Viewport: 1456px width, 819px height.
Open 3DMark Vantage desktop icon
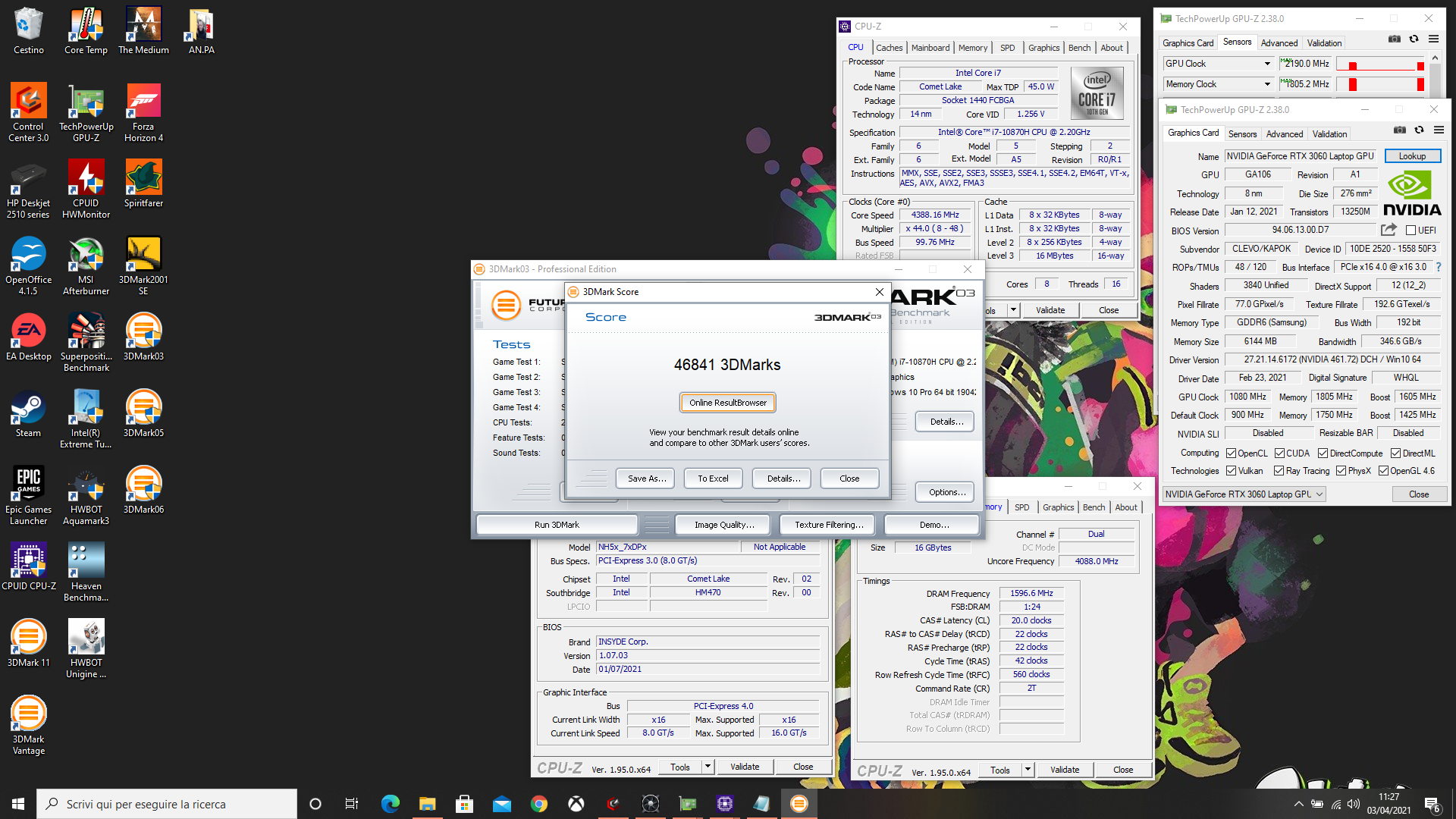[x=28, y=725]
